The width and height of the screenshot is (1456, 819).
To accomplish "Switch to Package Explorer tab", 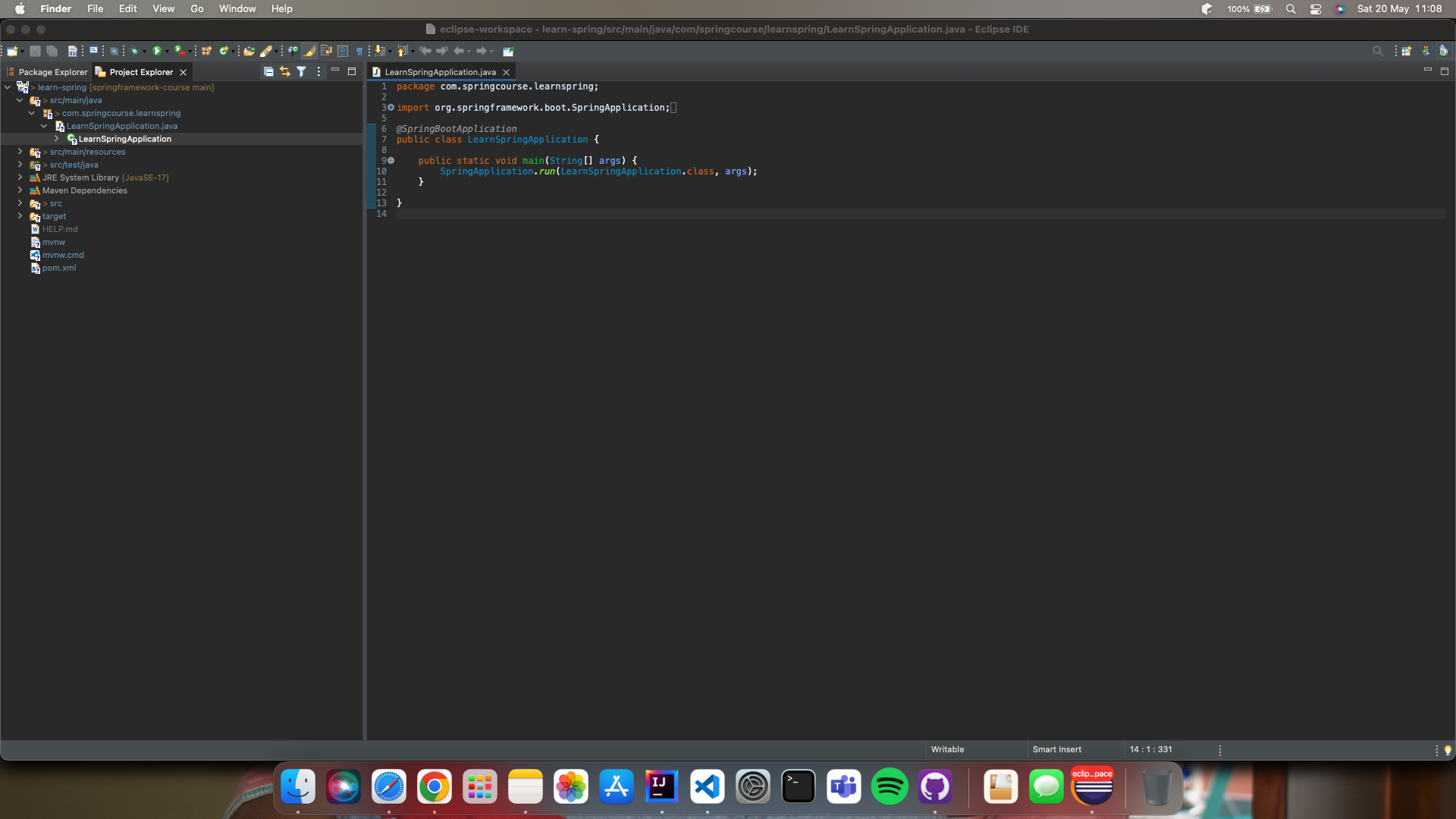I will [47, 72].
